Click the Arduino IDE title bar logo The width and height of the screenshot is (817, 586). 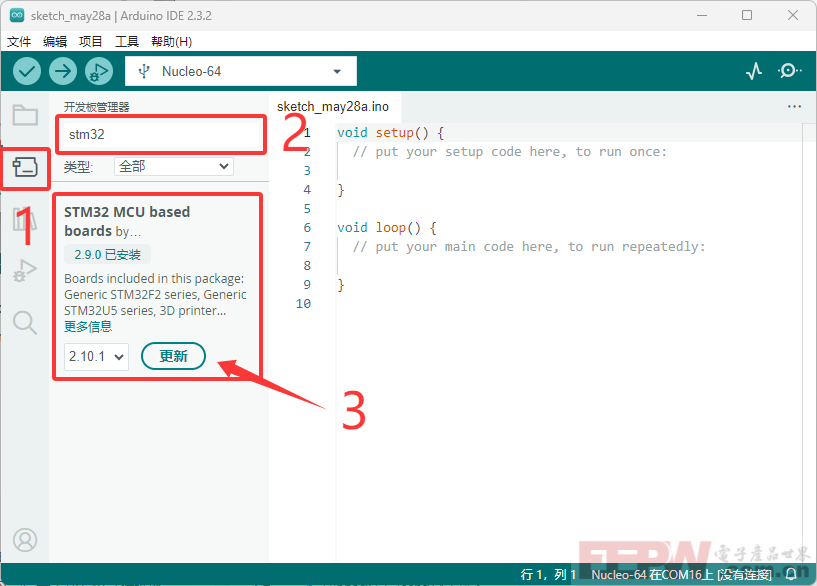tap(17, 16)
